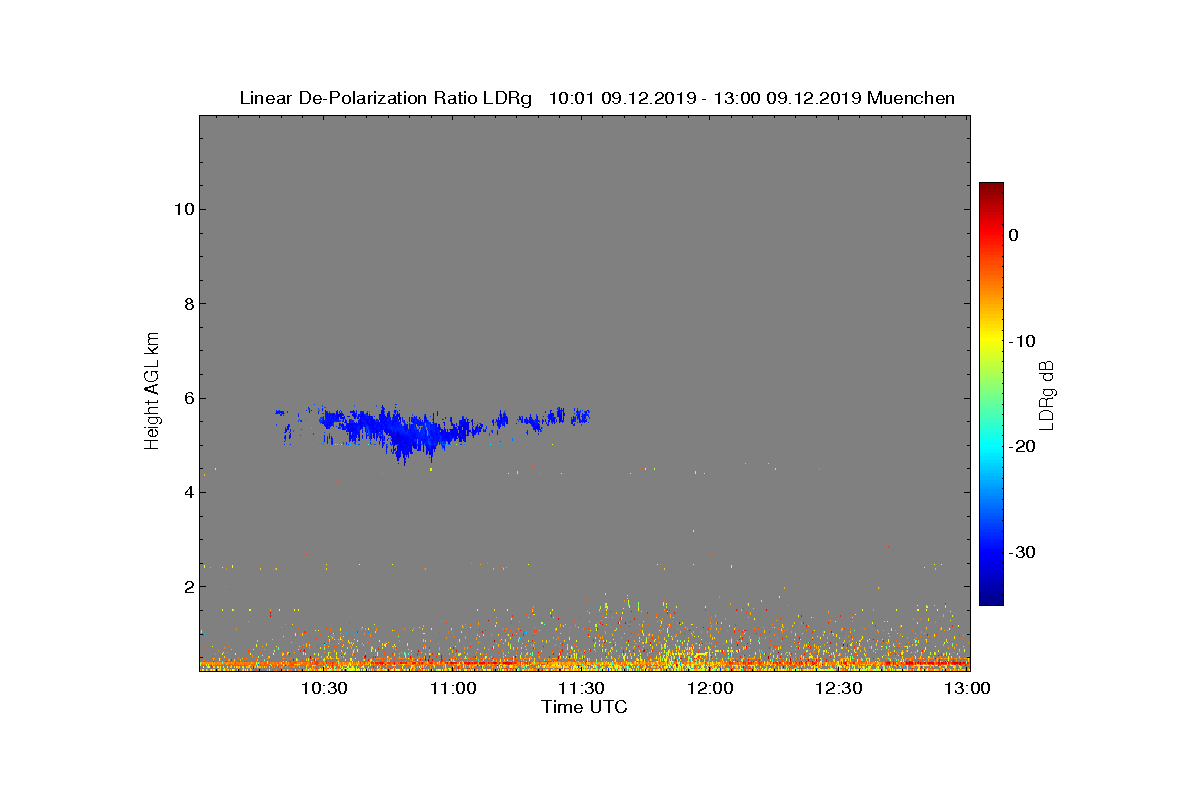Click the height axis label 8
The width and height of the screenshot is (1200, 800).
pyautogui.click(x=187, y=303)
